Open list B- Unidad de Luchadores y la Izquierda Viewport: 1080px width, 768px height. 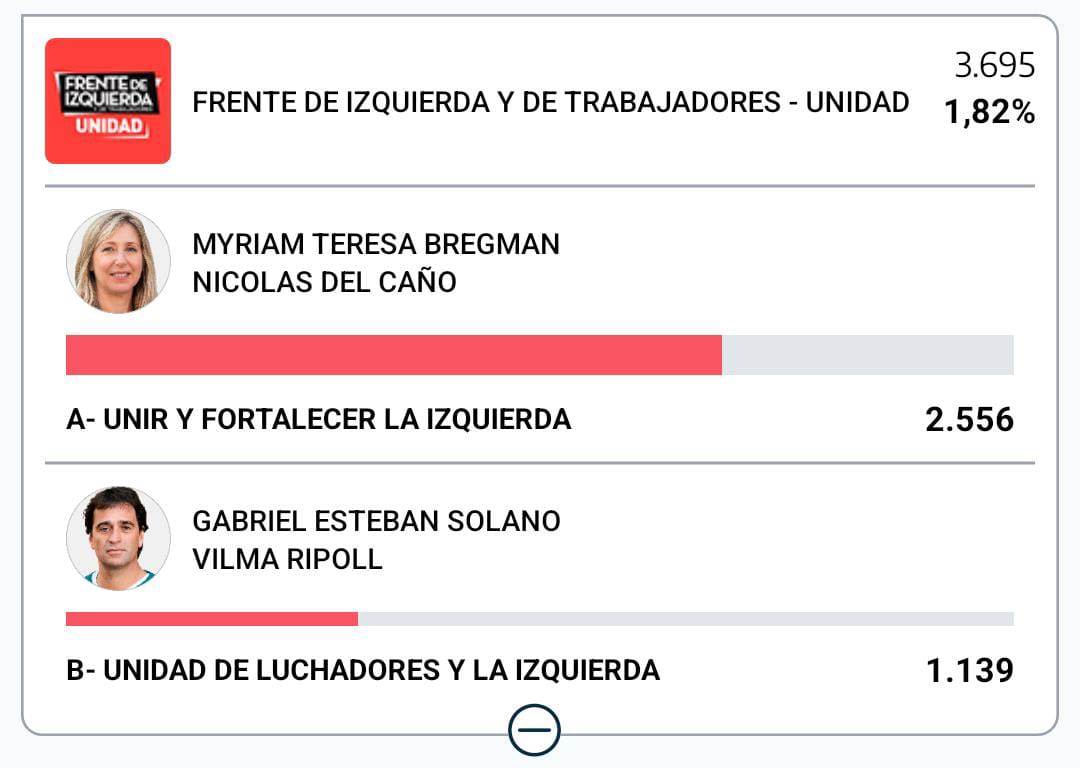click(x=362, y=670)
